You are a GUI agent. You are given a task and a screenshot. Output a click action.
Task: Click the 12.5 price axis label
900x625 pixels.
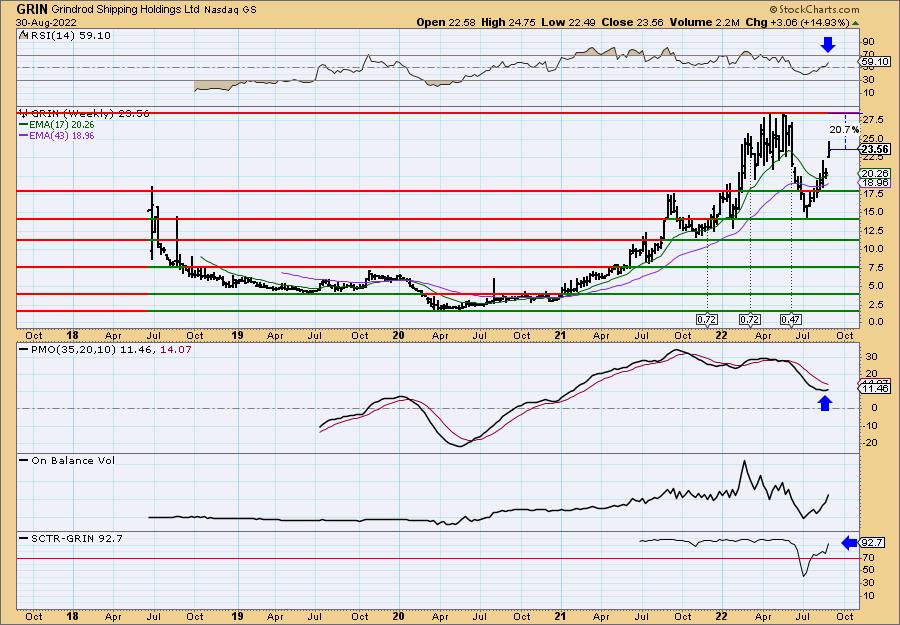[x=872, y=230]
